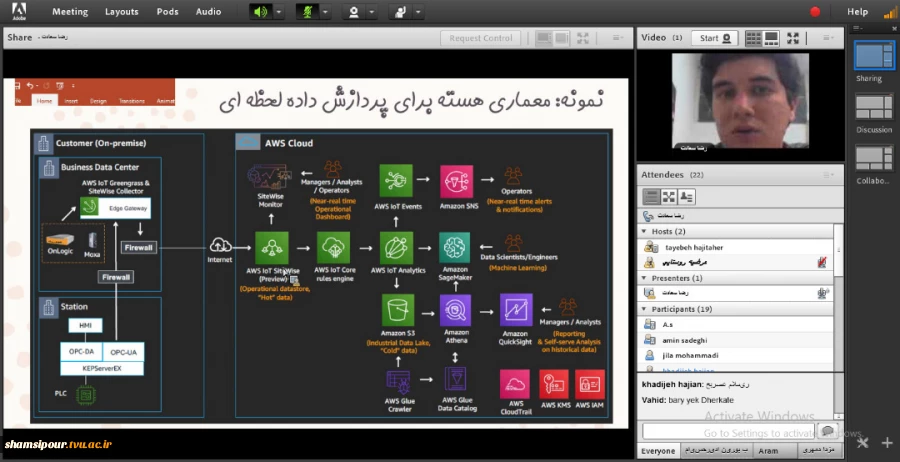Toggle the microphone in the top bar
Image resolution: width=900 pixels, height=462 pixels.
[308, 11]
